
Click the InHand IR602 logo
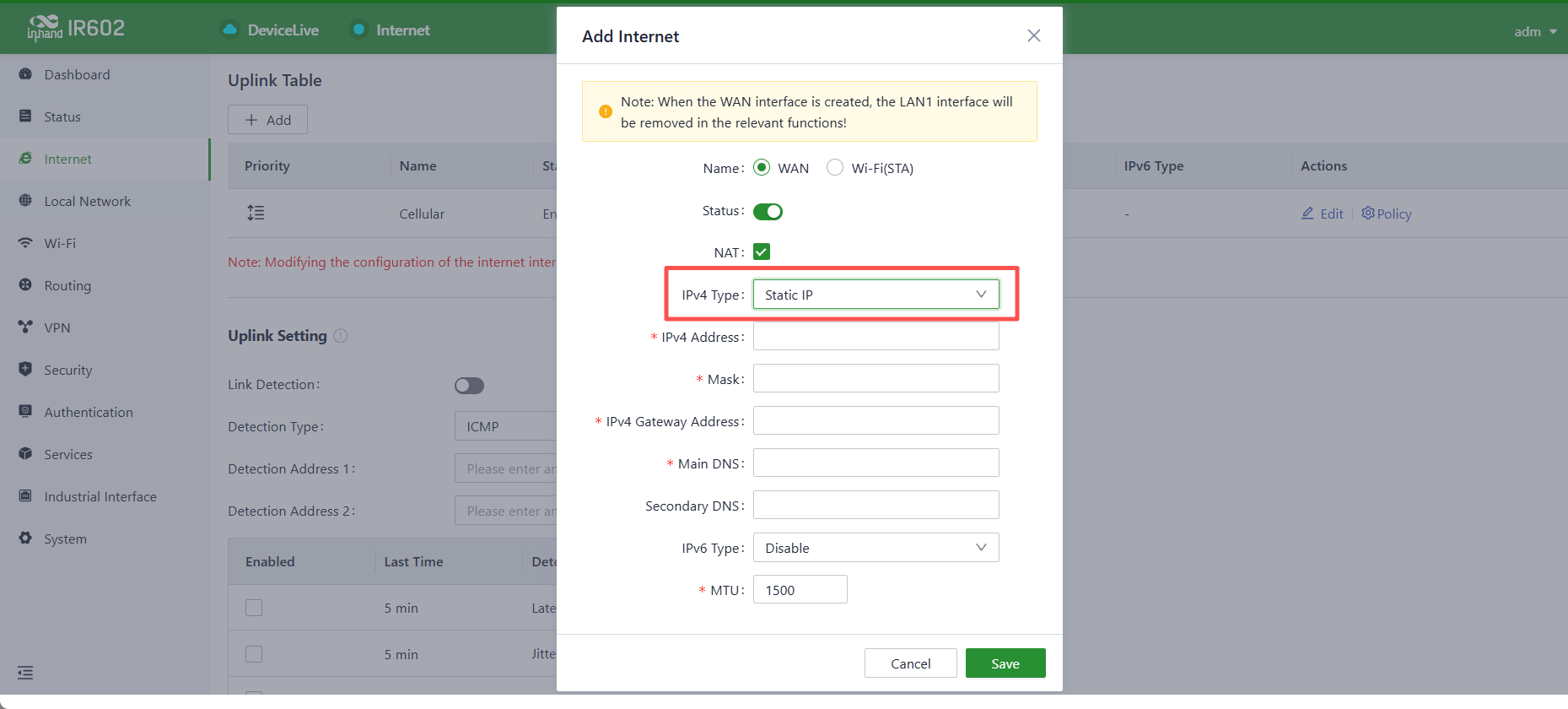(x=76, y=28)
